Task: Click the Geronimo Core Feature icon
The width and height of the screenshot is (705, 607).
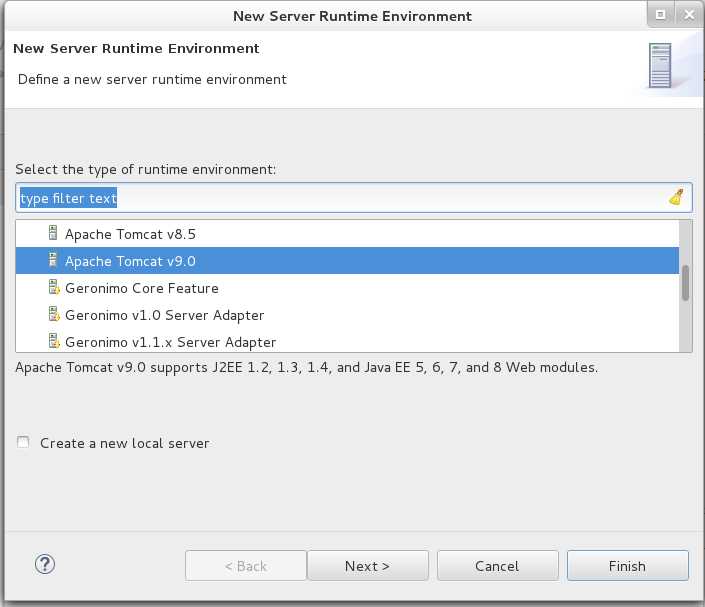Action: (54, 287)
